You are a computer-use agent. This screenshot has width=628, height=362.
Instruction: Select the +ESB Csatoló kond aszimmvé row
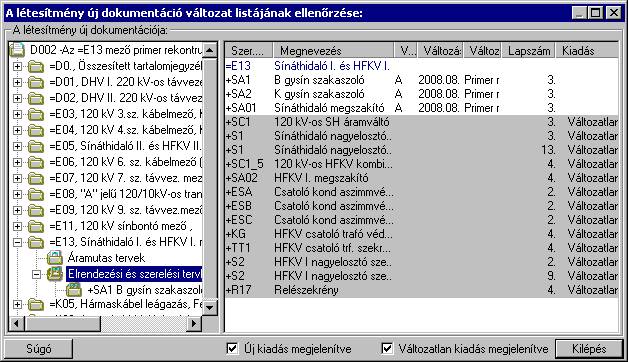(421, 206)
